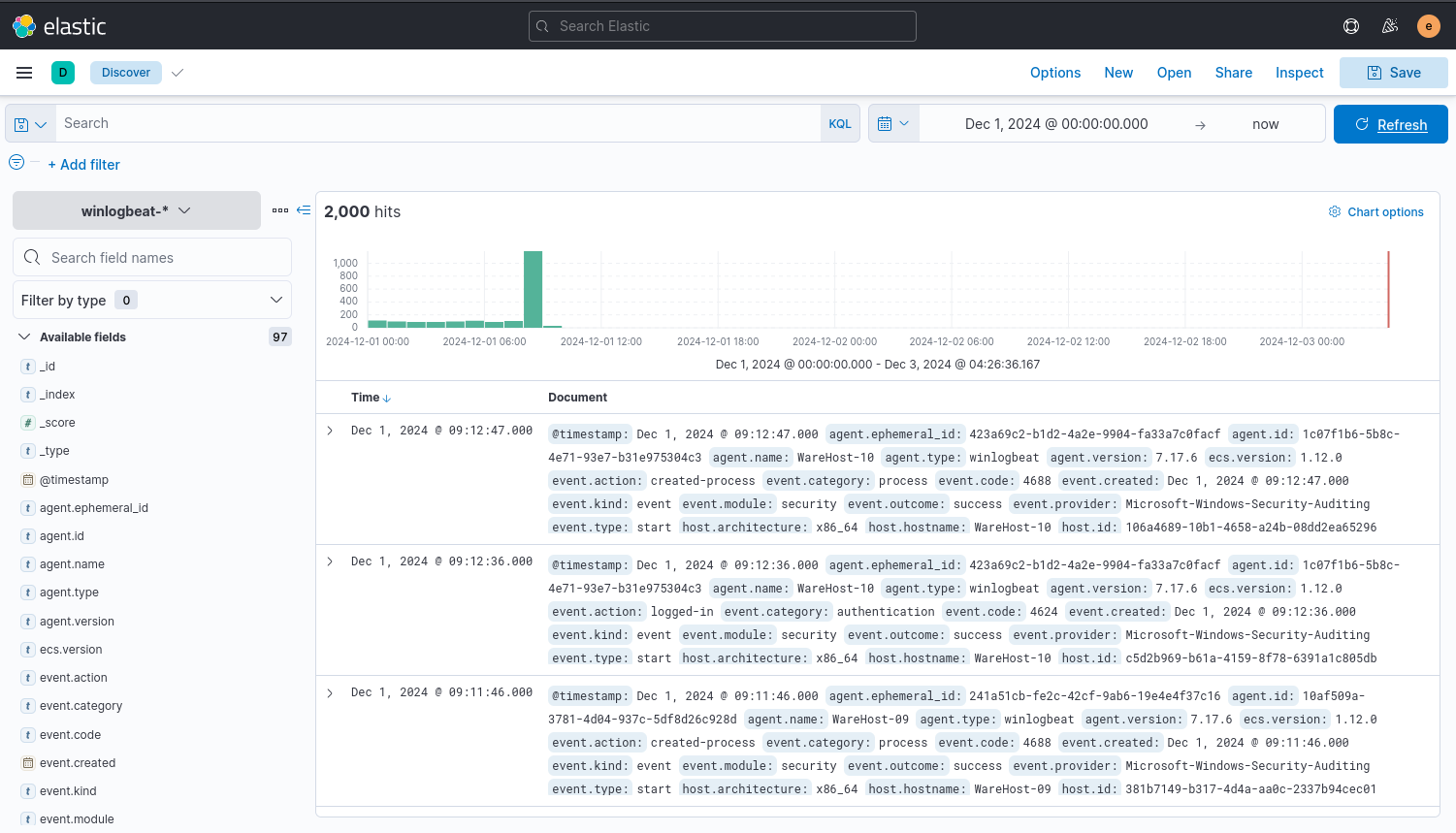Click the filter options icon
The height and width of the screenshot is (833, 1456).
click(x=16, y=163)
